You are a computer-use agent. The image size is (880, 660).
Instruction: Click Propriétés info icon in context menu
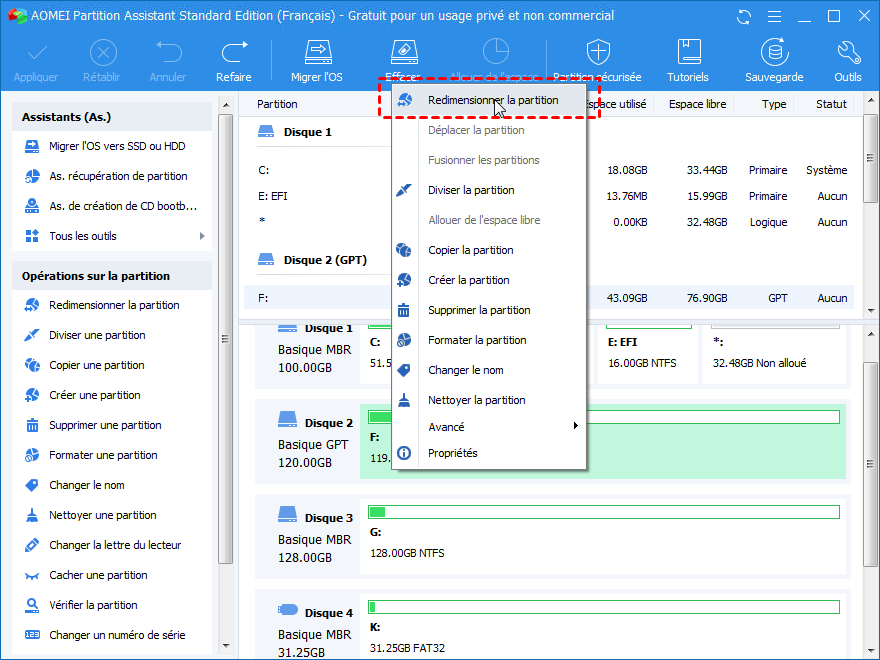(x=404, y=453)
